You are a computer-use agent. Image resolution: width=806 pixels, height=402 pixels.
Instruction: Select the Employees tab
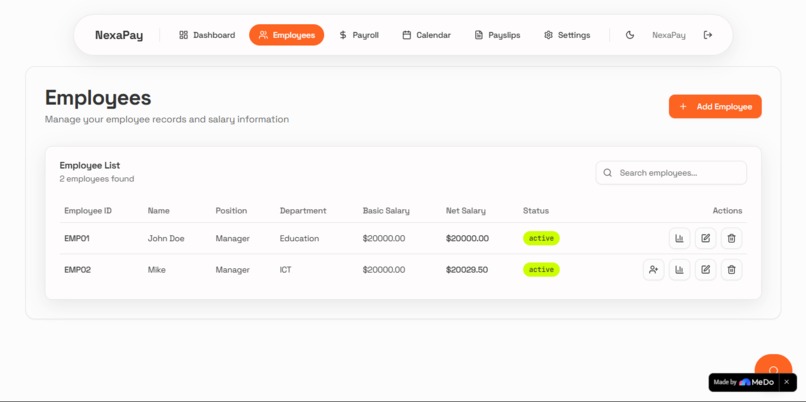click(x=286, y=35)
